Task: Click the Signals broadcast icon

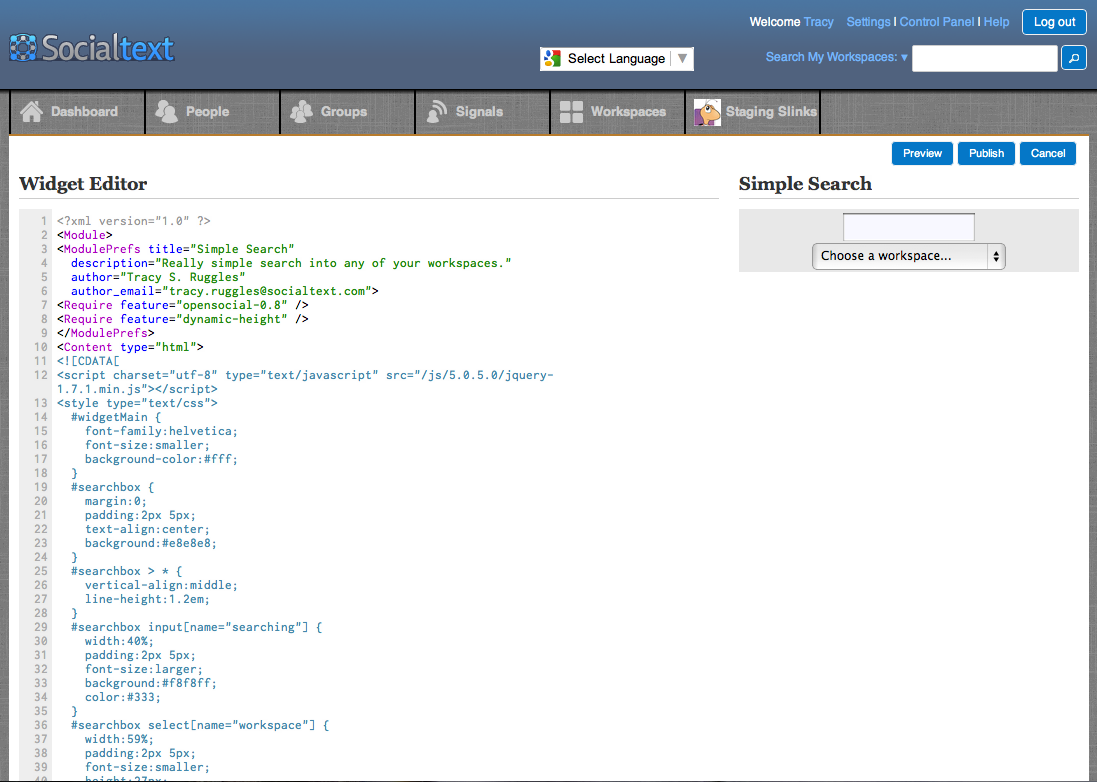Action: click(x=437, y=111)
